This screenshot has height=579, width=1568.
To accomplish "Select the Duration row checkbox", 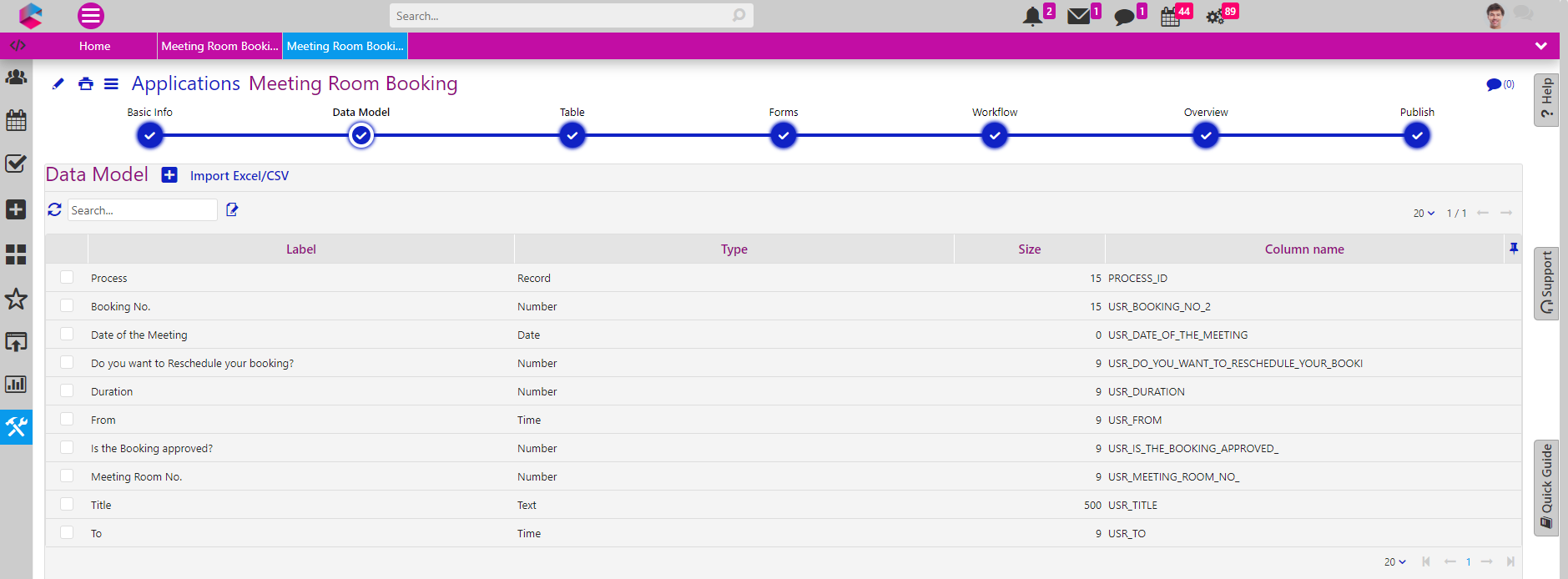I will [x=67, y=391].
